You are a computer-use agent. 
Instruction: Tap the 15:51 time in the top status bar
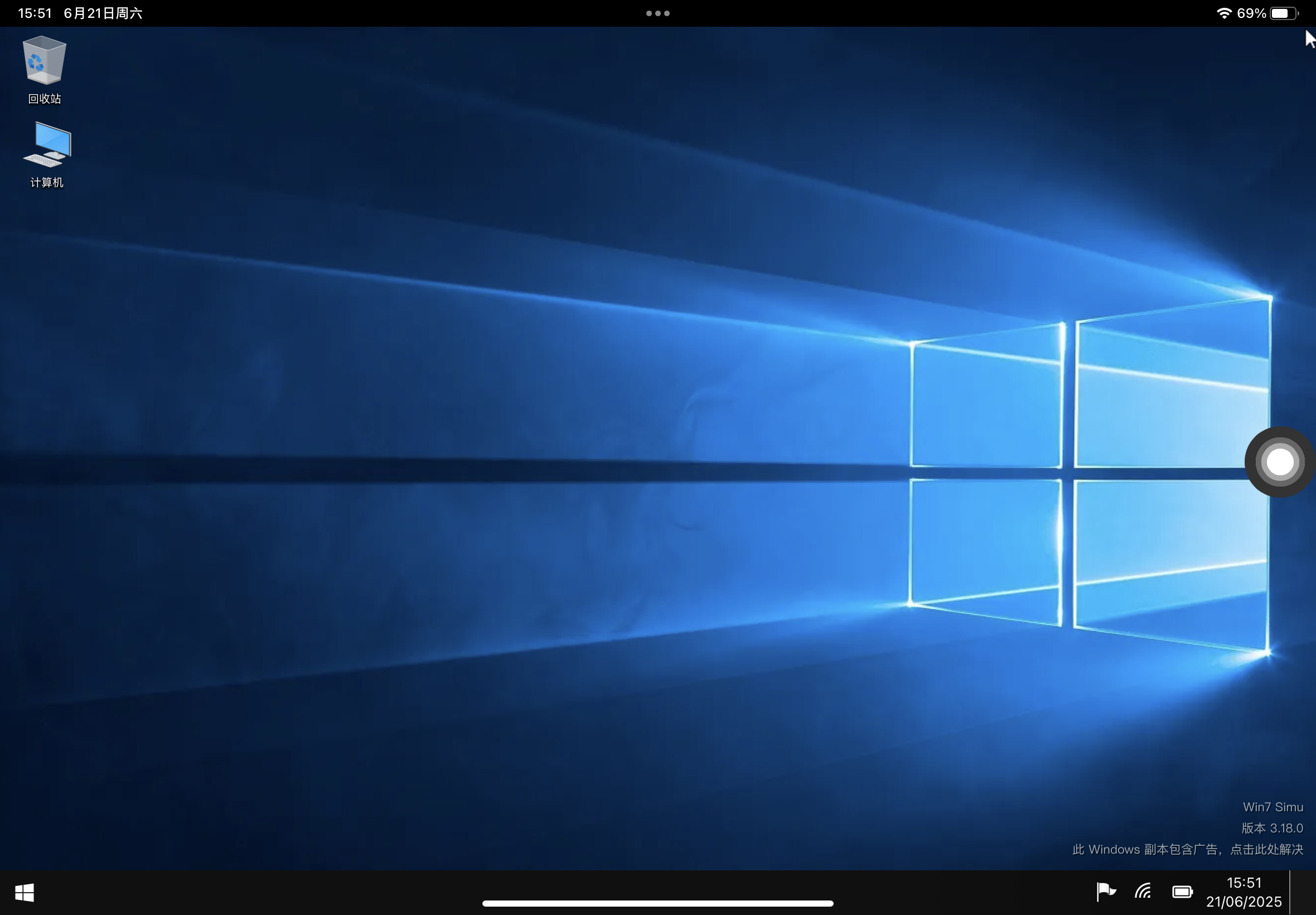[35, 13]
